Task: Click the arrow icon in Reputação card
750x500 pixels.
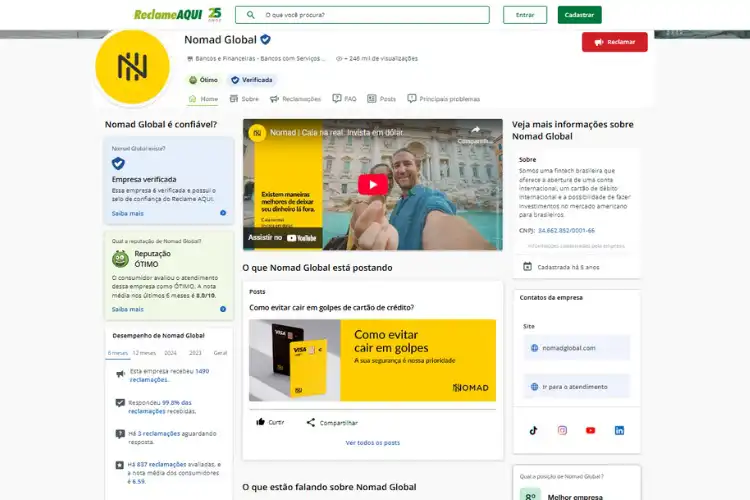Action: pos(223,309)
